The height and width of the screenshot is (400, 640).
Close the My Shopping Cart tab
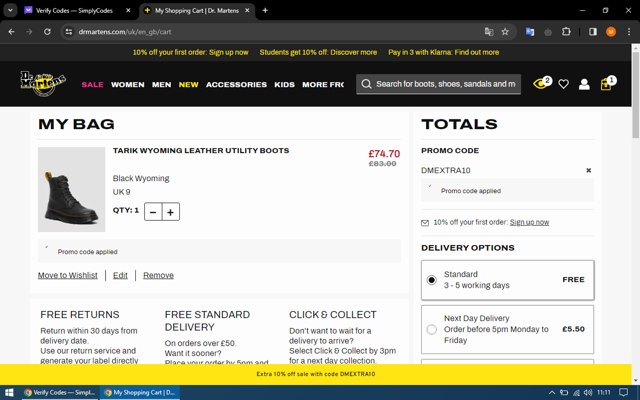[247, 10]
